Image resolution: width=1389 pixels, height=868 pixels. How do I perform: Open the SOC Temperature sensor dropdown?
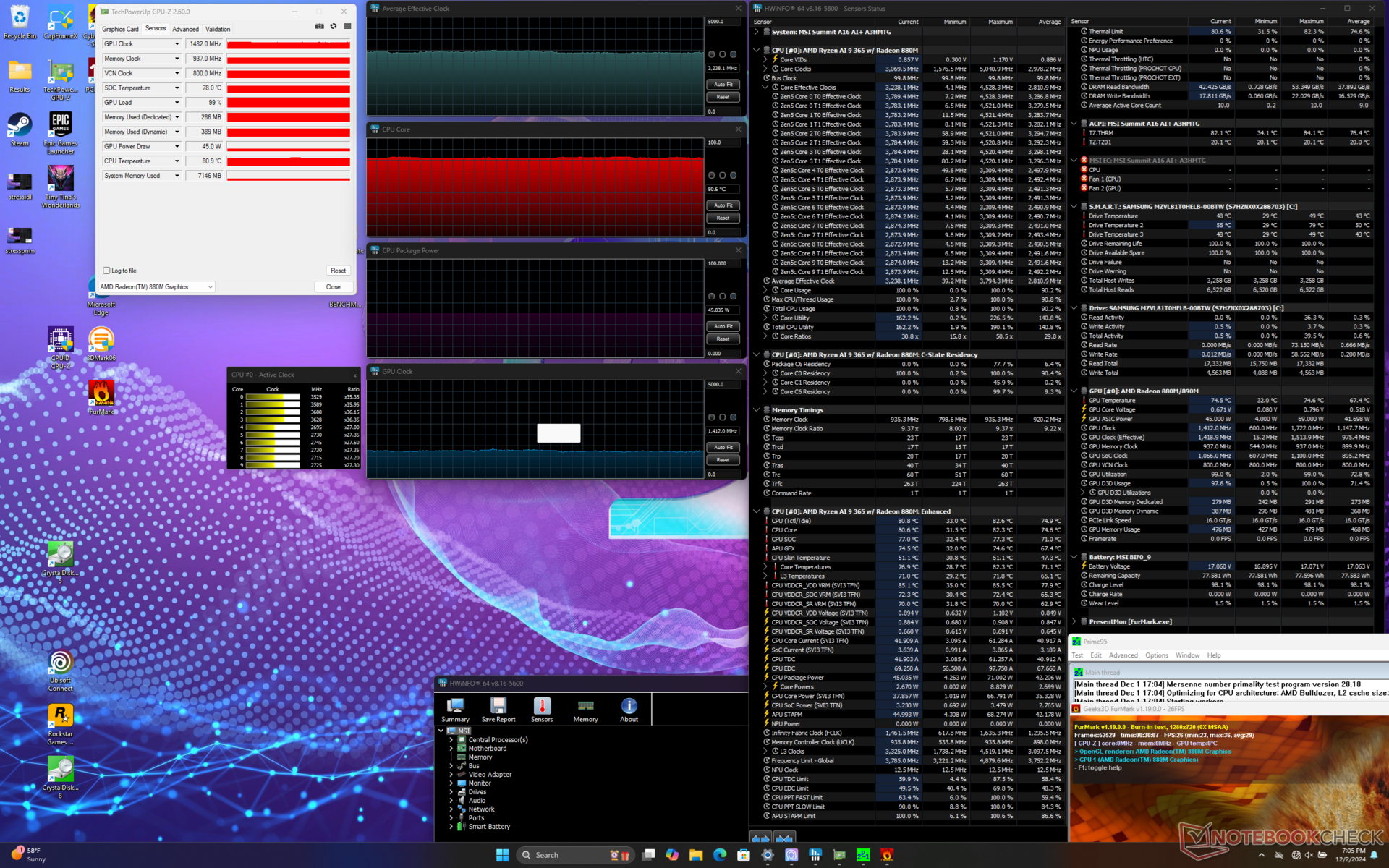(177, 88)
